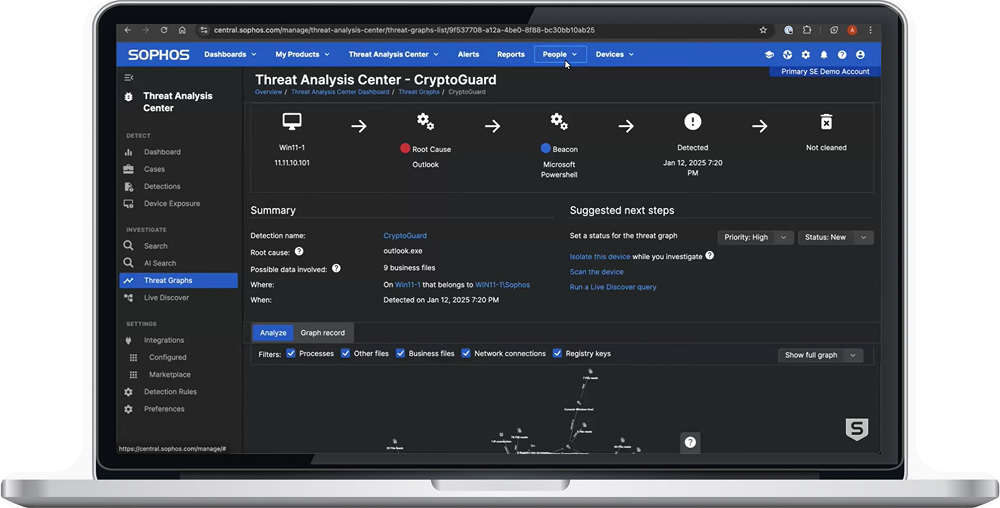Click the graduation cap training icon
Image resolution: width=1000 pixels, height=508 pixels.
(x=769, y=55)
